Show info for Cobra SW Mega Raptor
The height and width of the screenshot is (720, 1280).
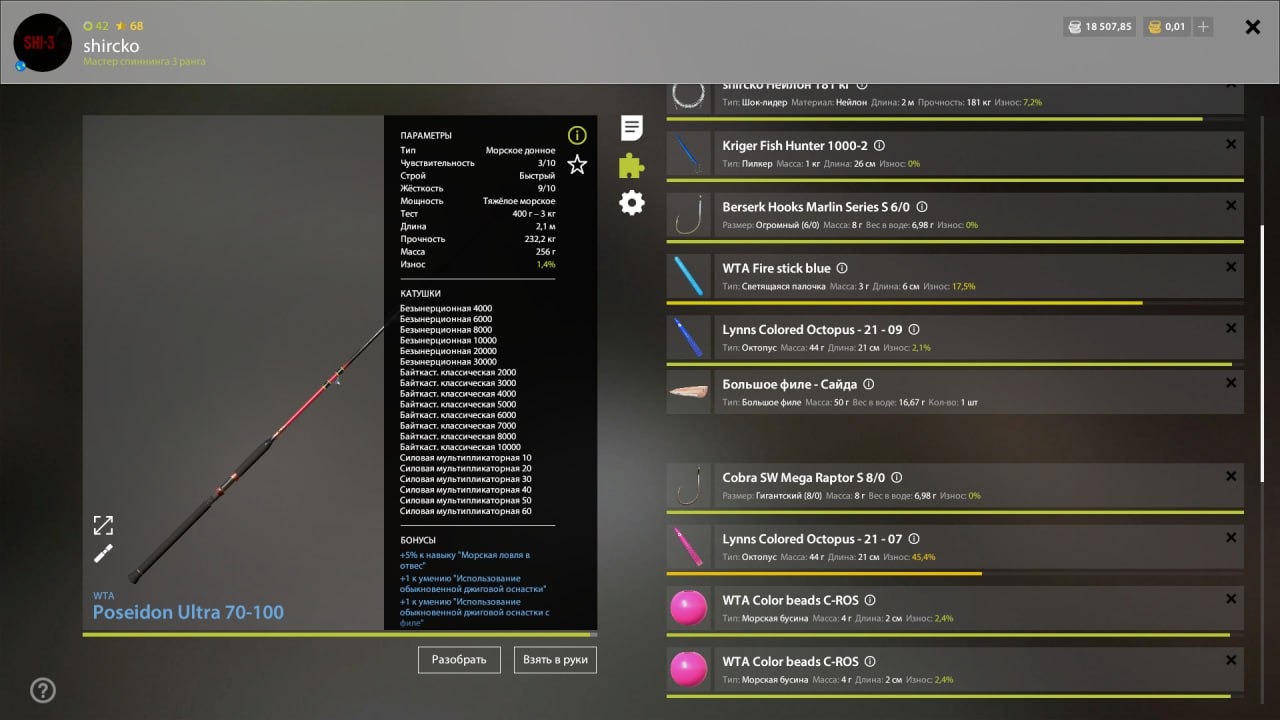click(x=896, y=478)
